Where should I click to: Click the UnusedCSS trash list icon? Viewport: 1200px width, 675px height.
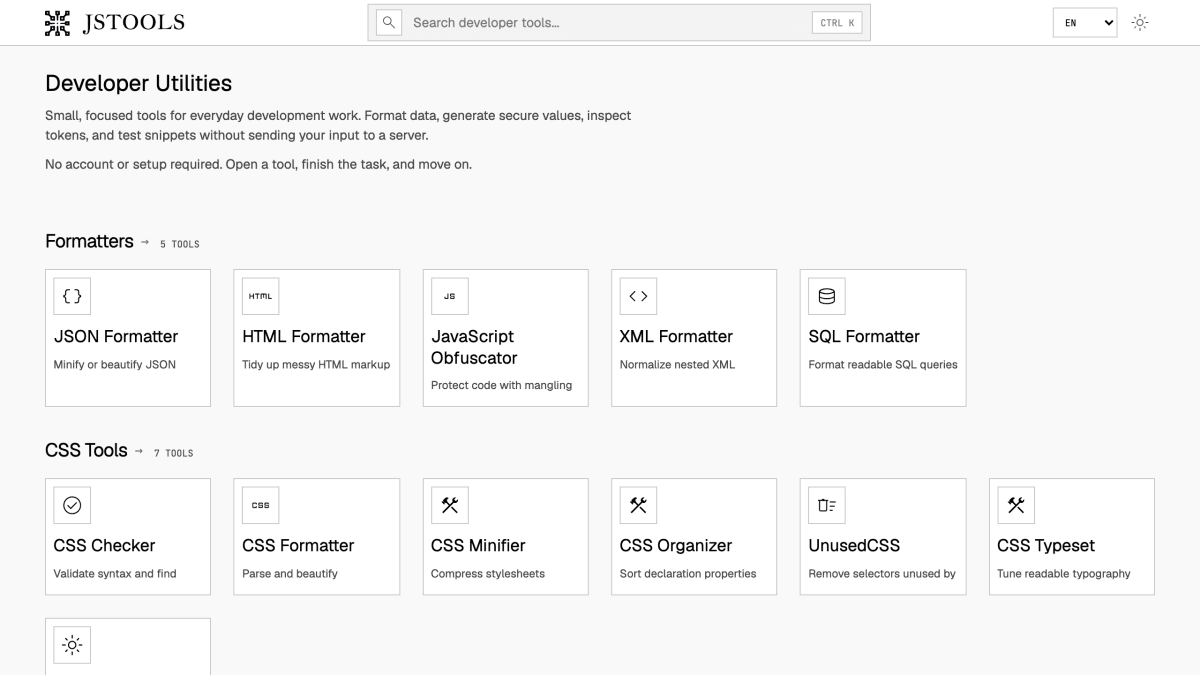coord(827,505)
